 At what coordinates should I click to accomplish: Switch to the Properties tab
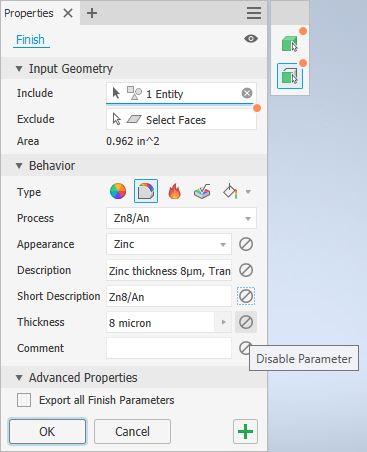click(29, 13)
